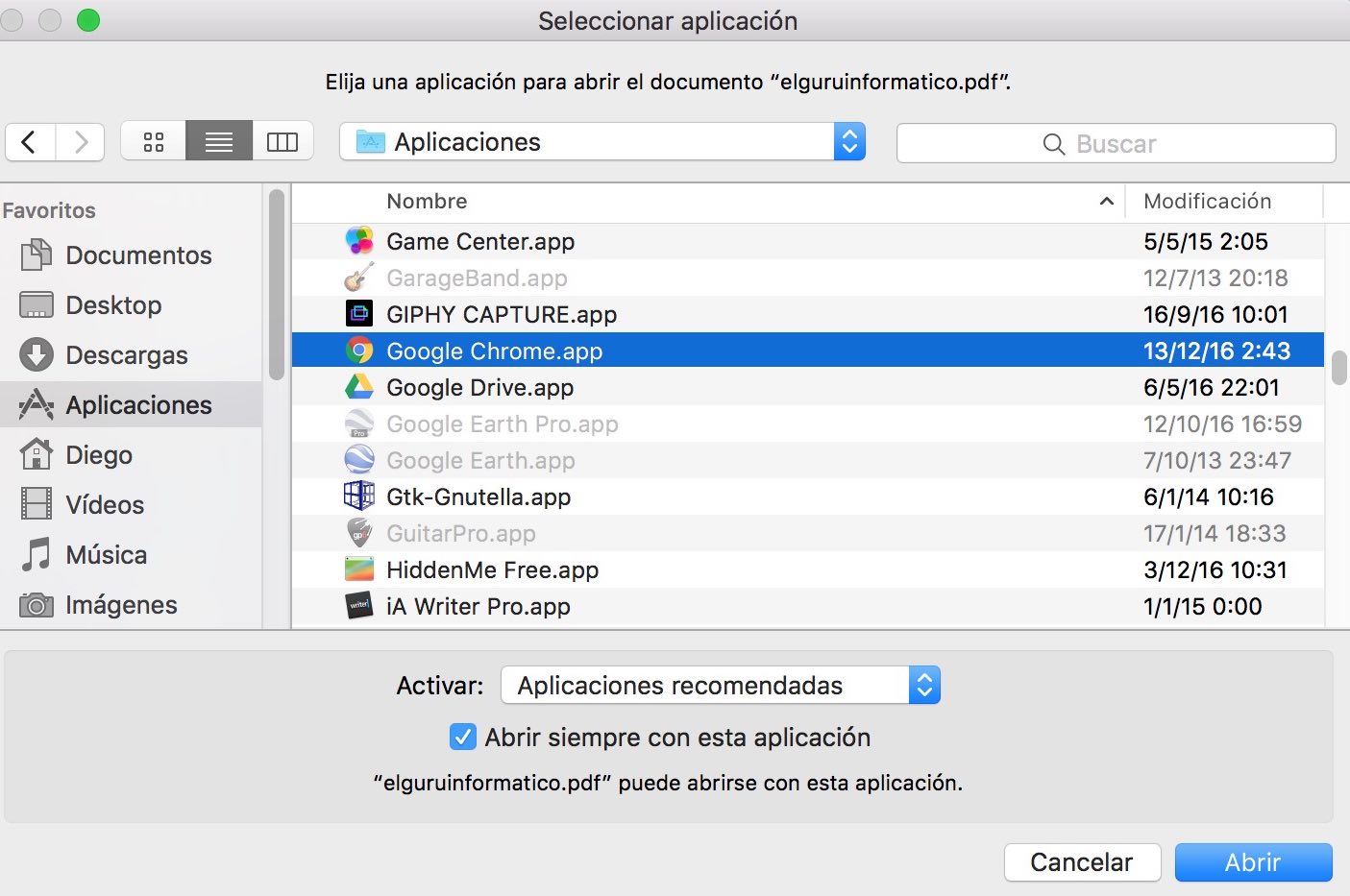Click the Google Drive icon
Image resolution: width=1350 pixels, height=896 pixels.
coord(359,387)
